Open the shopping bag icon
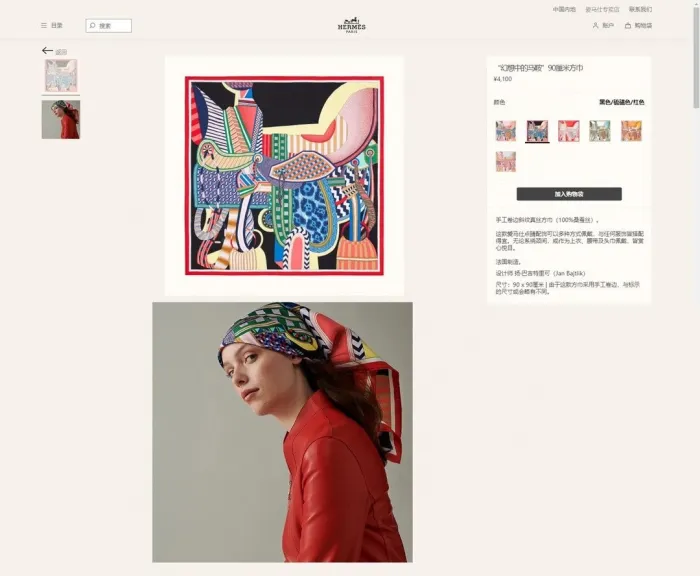700x576 pixels. tap(628, 25)
